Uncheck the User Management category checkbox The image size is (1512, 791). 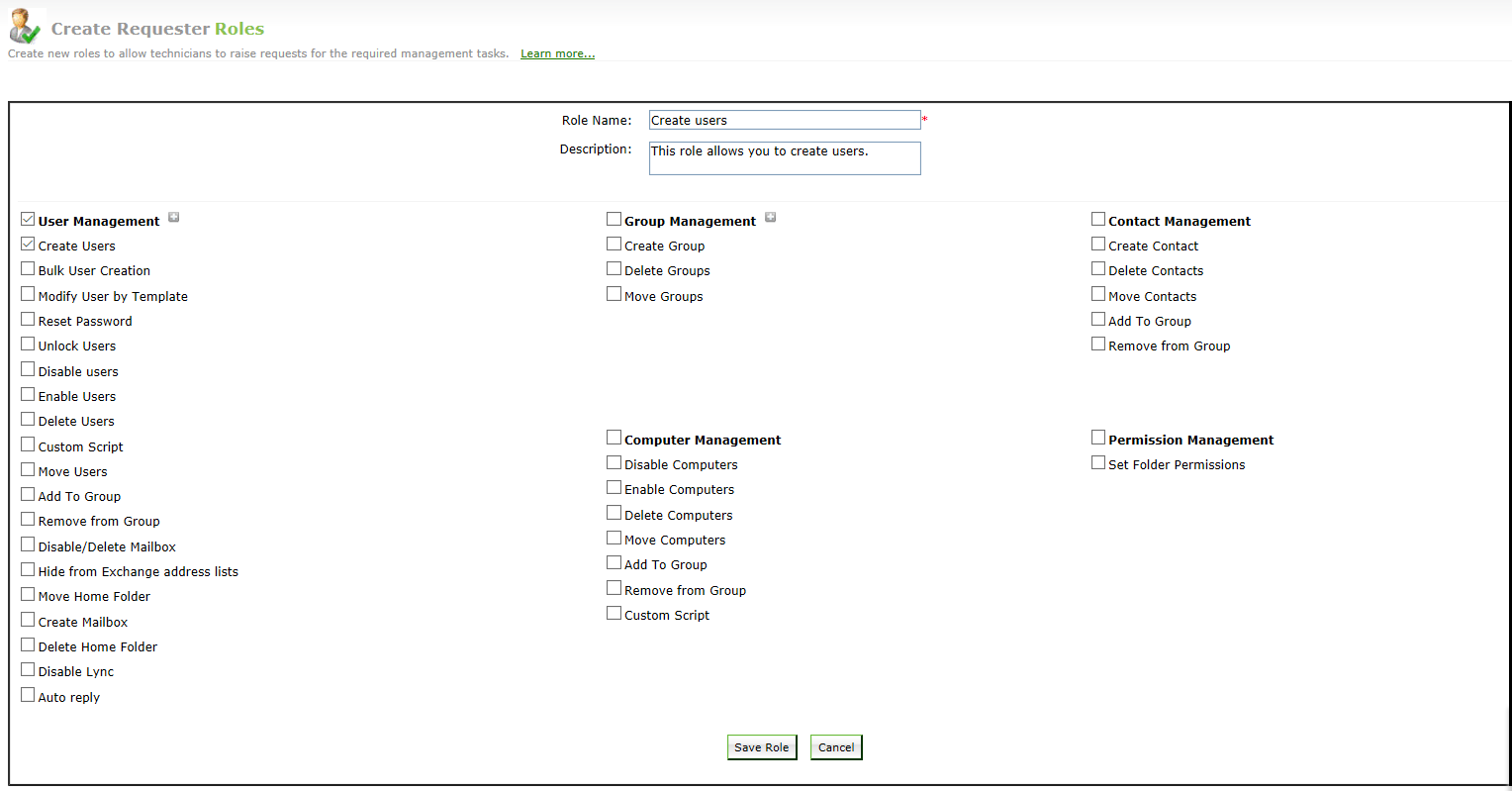pos(28,219)
